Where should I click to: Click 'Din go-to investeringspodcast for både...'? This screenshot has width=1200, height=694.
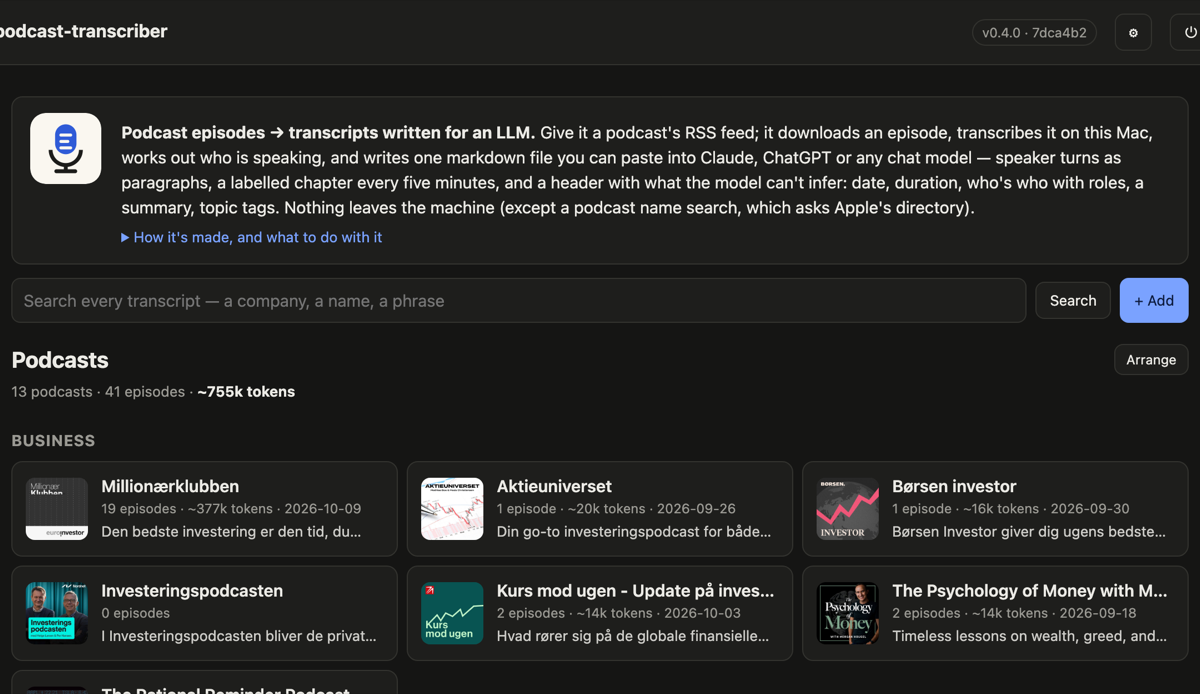tap(634, 532)
